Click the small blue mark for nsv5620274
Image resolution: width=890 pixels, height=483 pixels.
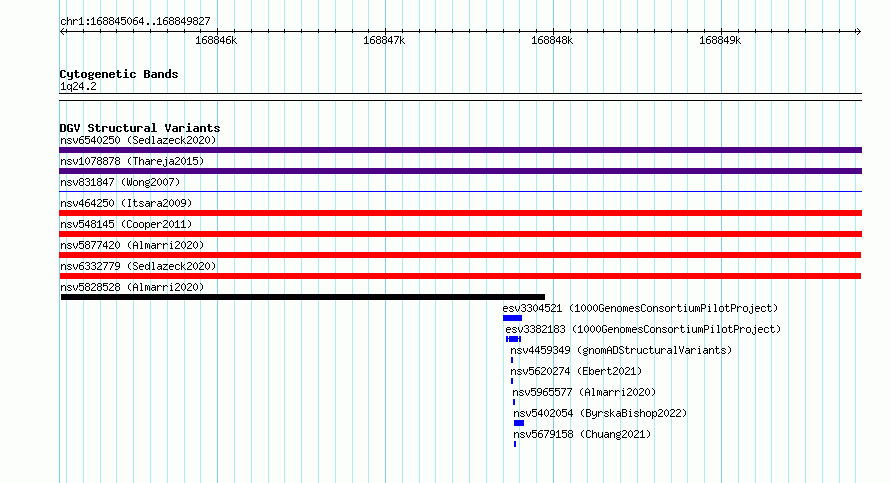pos(512,381)
